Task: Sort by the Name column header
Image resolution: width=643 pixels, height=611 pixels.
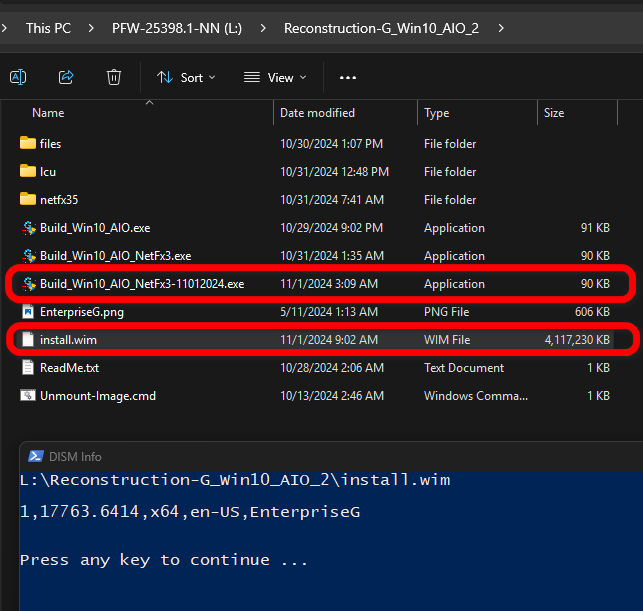Action: tap(48, 113)
